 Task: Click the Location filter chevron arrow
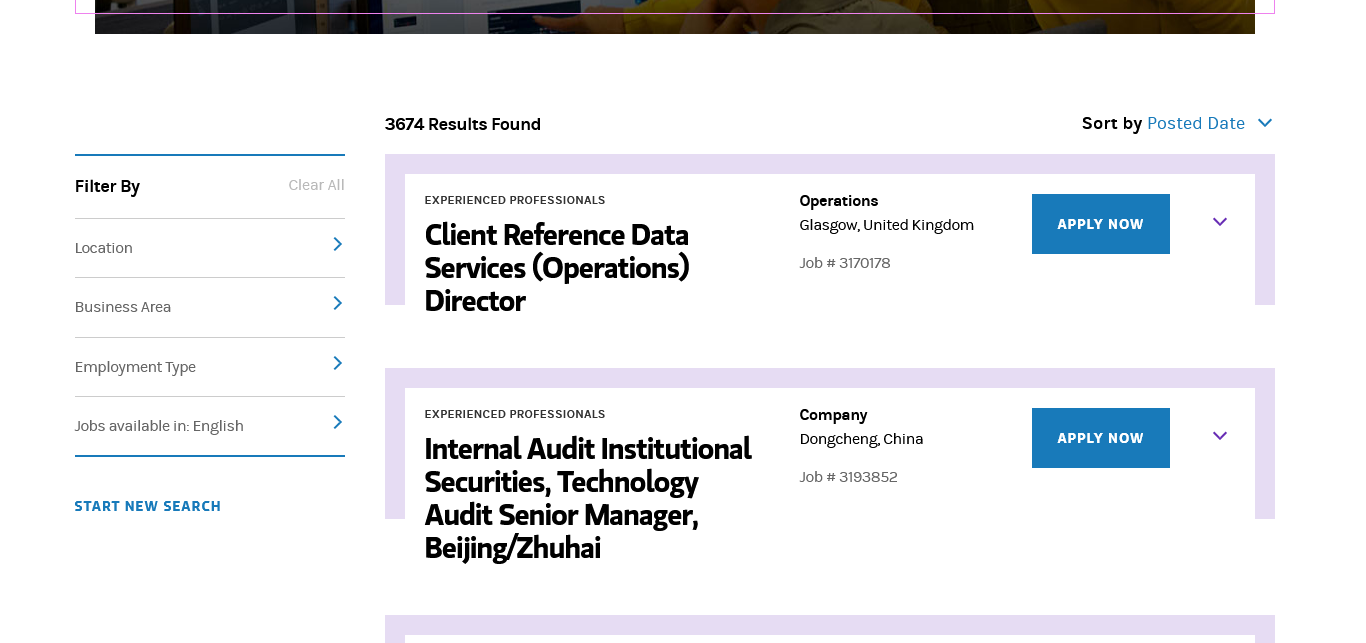coord(337,244)
